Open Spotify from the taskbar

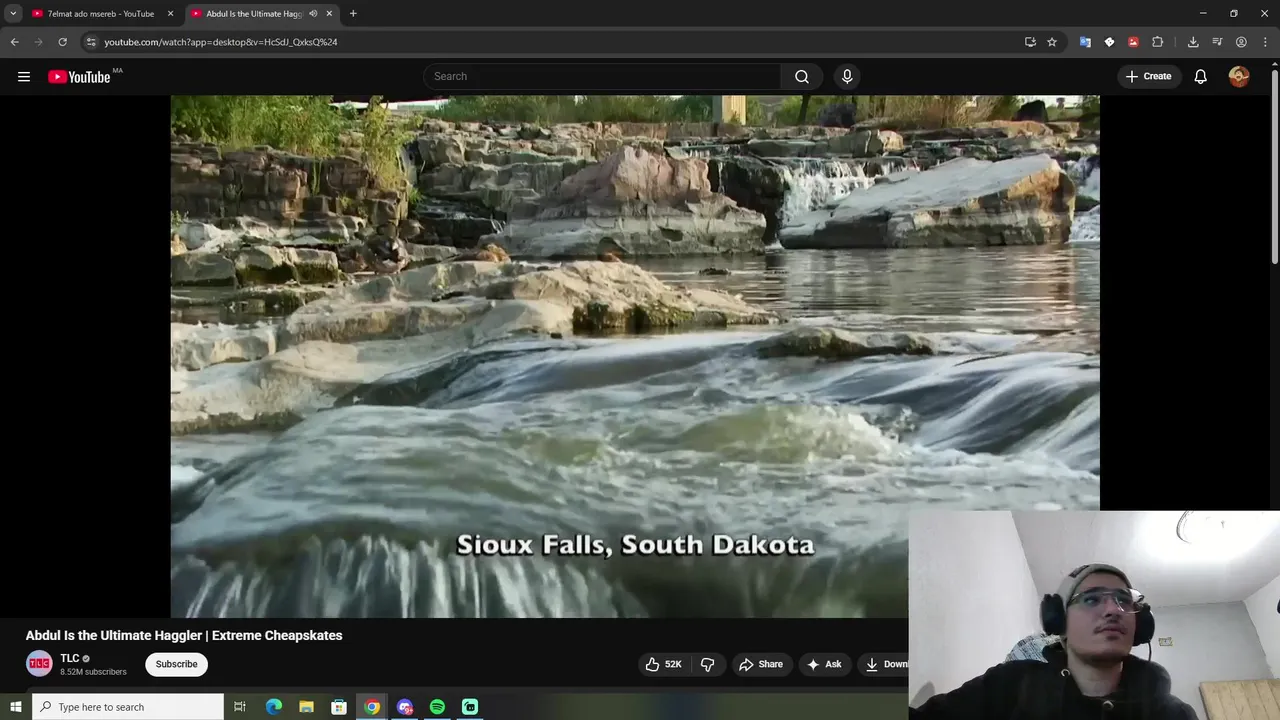click(437, 707)
